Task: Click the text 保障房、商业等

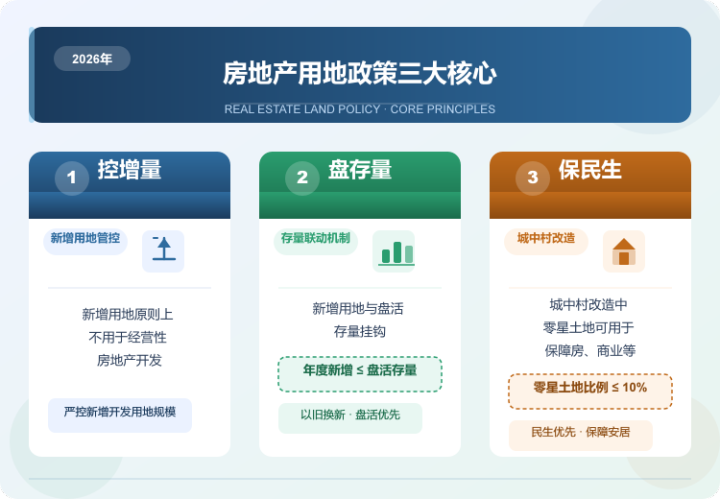Action: point(591,351)
